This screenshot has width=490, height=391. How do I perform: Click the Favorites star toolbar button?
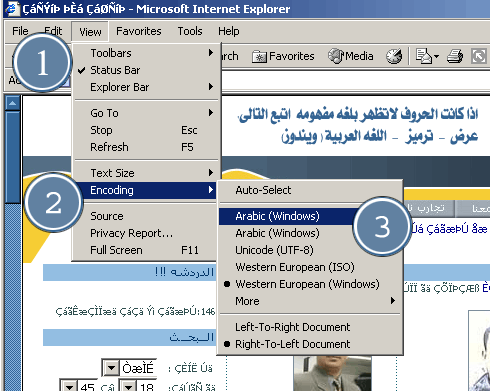point(283,56)
